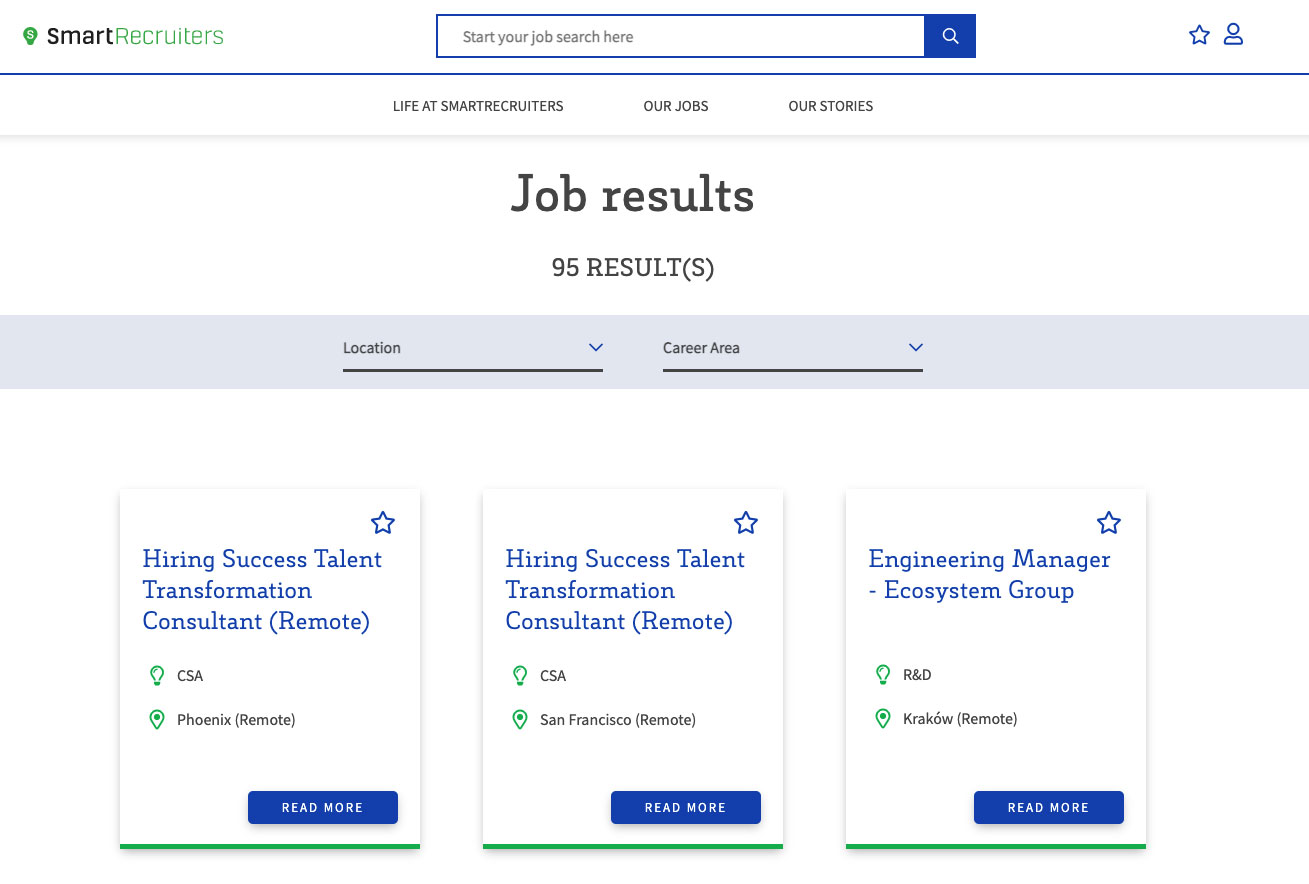Expand the Location filter dropdown
The height and width of the screenshot is (884, 1309).
coord(472,348)
